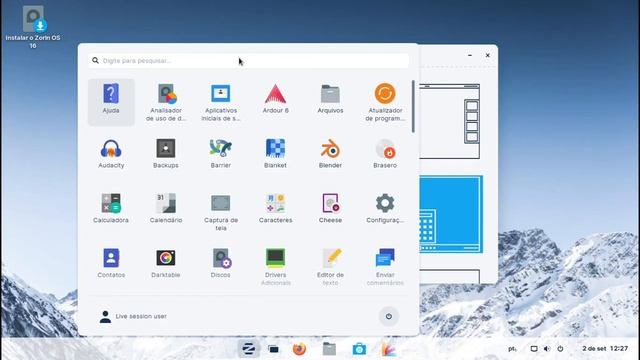Click the Zorin menu button in taskbar
The width and height of the screenshot is (640, 360).
249,349
